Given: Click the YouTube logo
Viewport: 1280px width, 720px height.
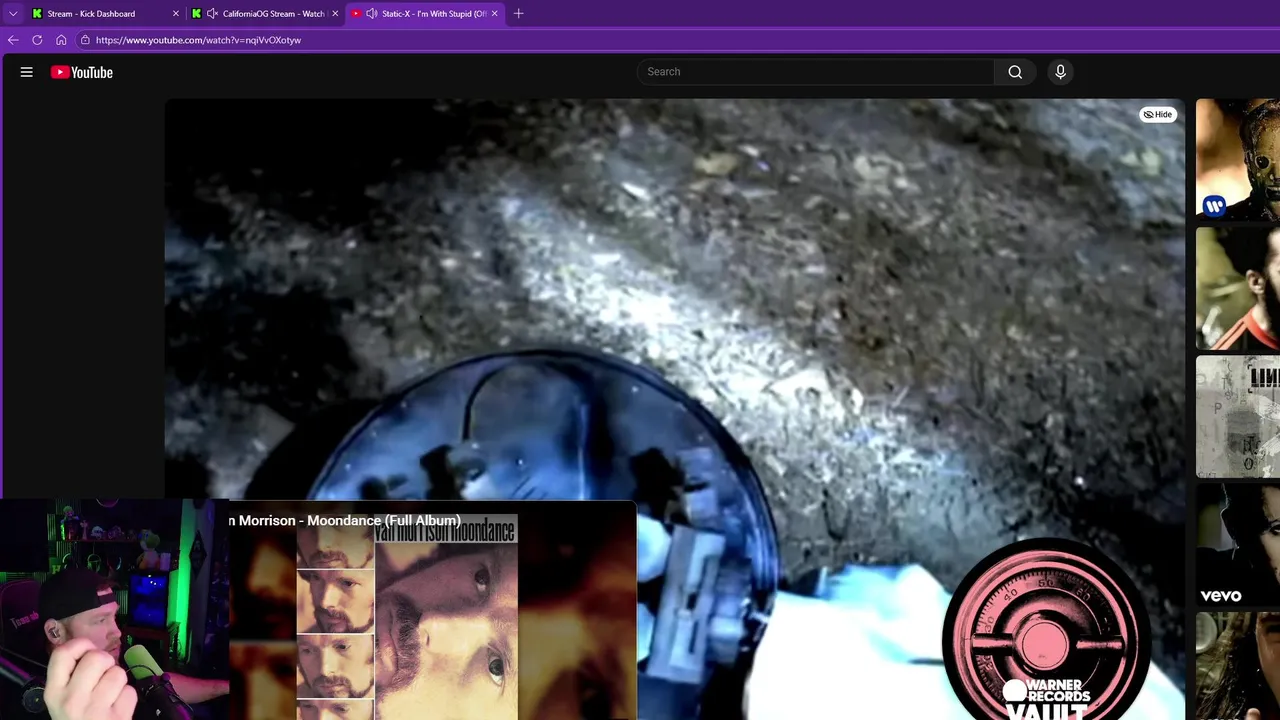Looking at the screenshot, I should point(82,72).
